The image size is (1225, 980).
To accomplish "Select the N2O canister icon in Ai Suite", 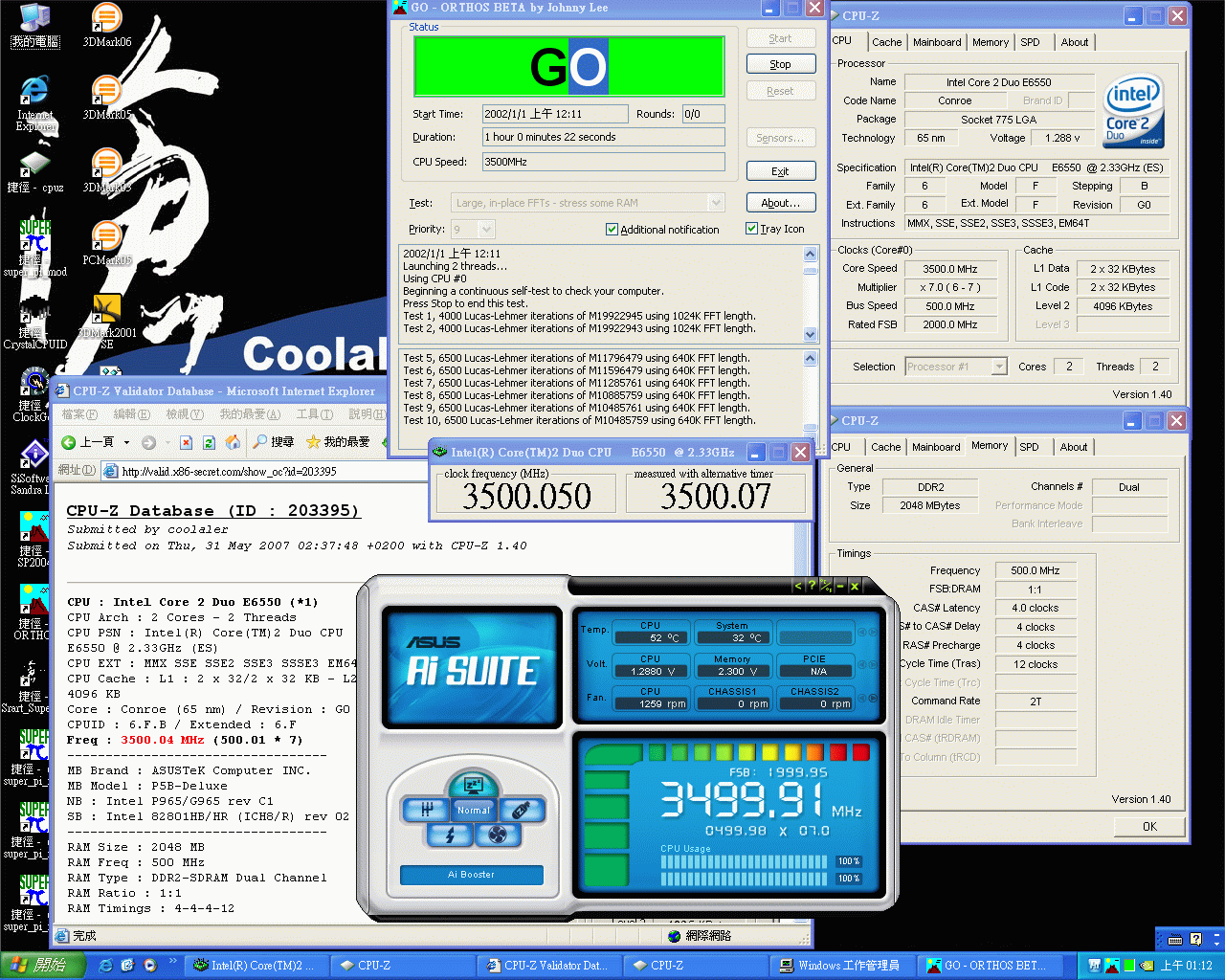I will coord(521,810).
